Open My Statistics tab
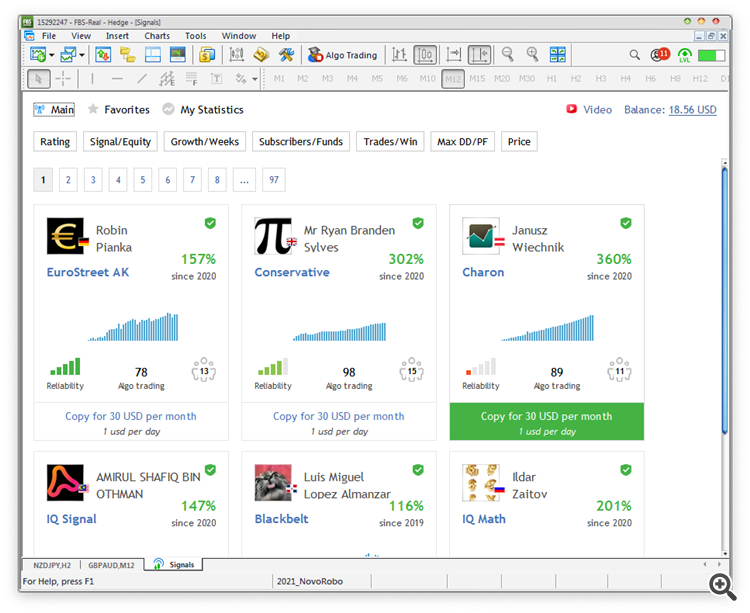Viewport: 750px width, 613px height. (203, 109)
